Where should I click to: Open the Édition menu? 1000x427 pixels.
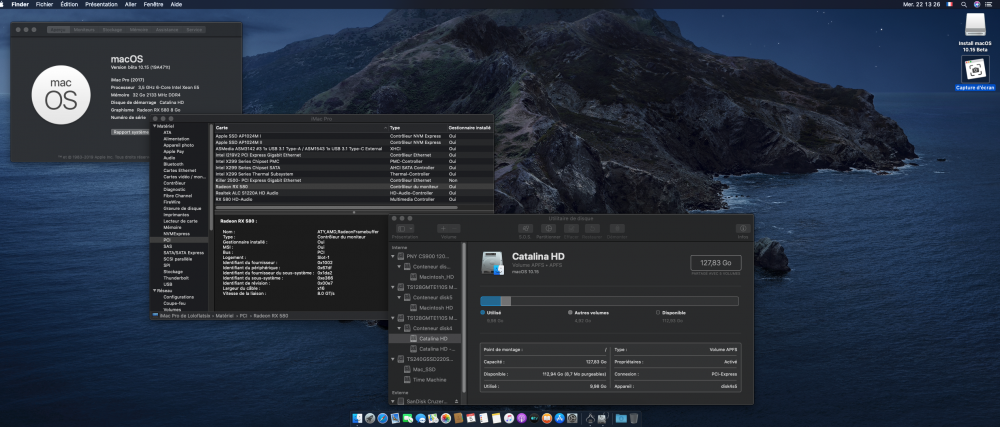point(69,4)
